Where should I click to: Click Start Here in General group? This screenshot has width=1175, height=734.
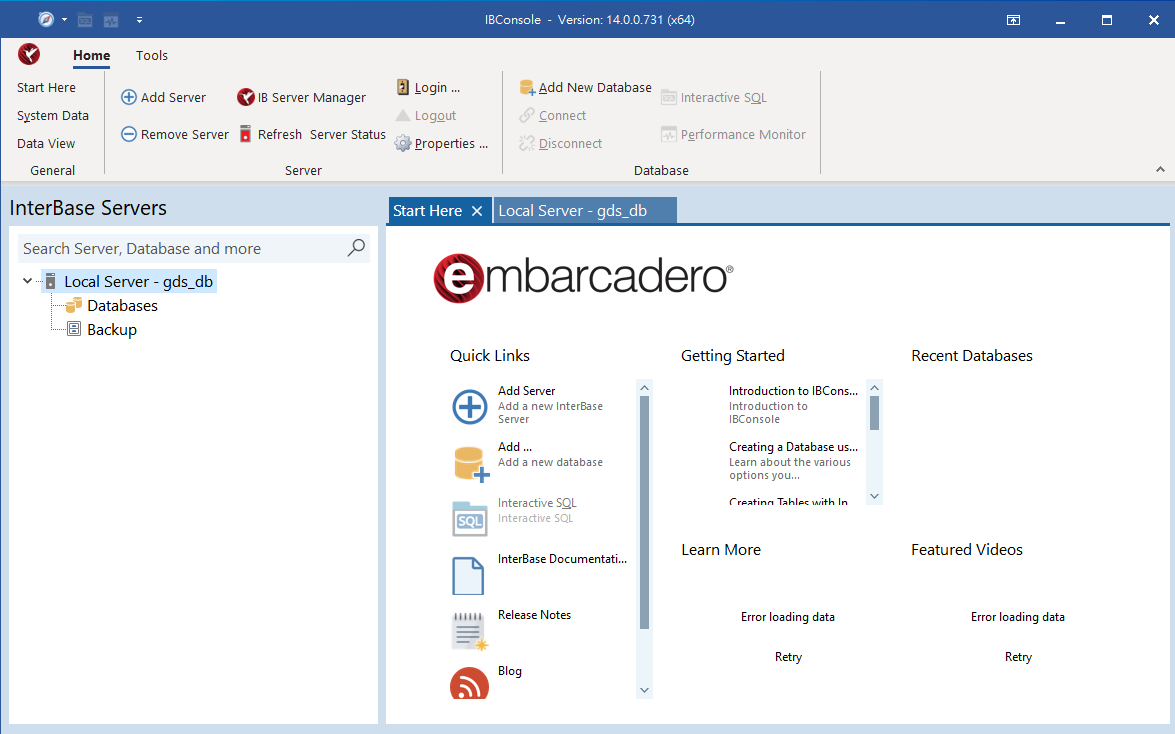(x=46, y=88)
